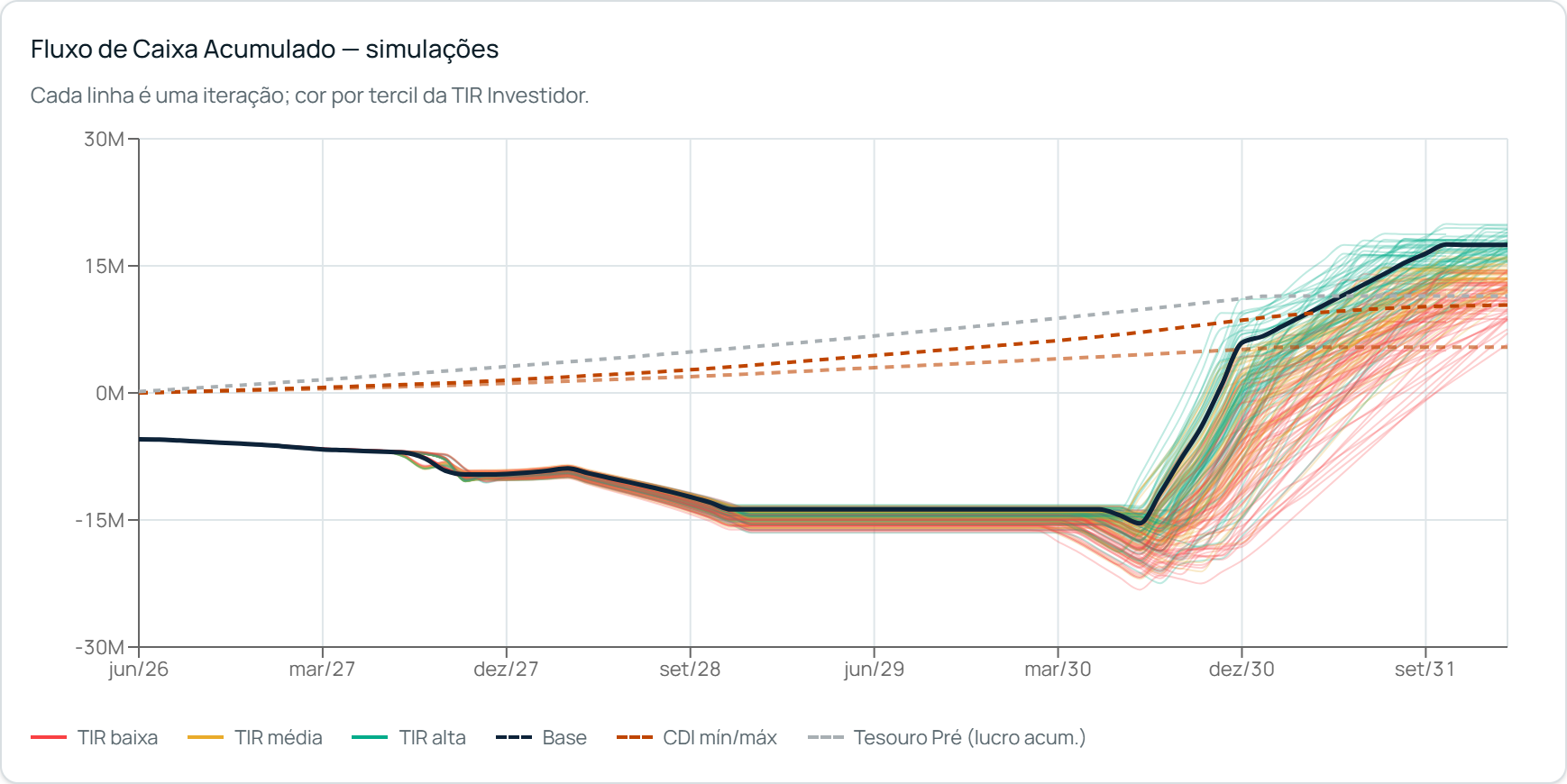
Task: Click the 15M y-axis label
Action: pos(105,266)
